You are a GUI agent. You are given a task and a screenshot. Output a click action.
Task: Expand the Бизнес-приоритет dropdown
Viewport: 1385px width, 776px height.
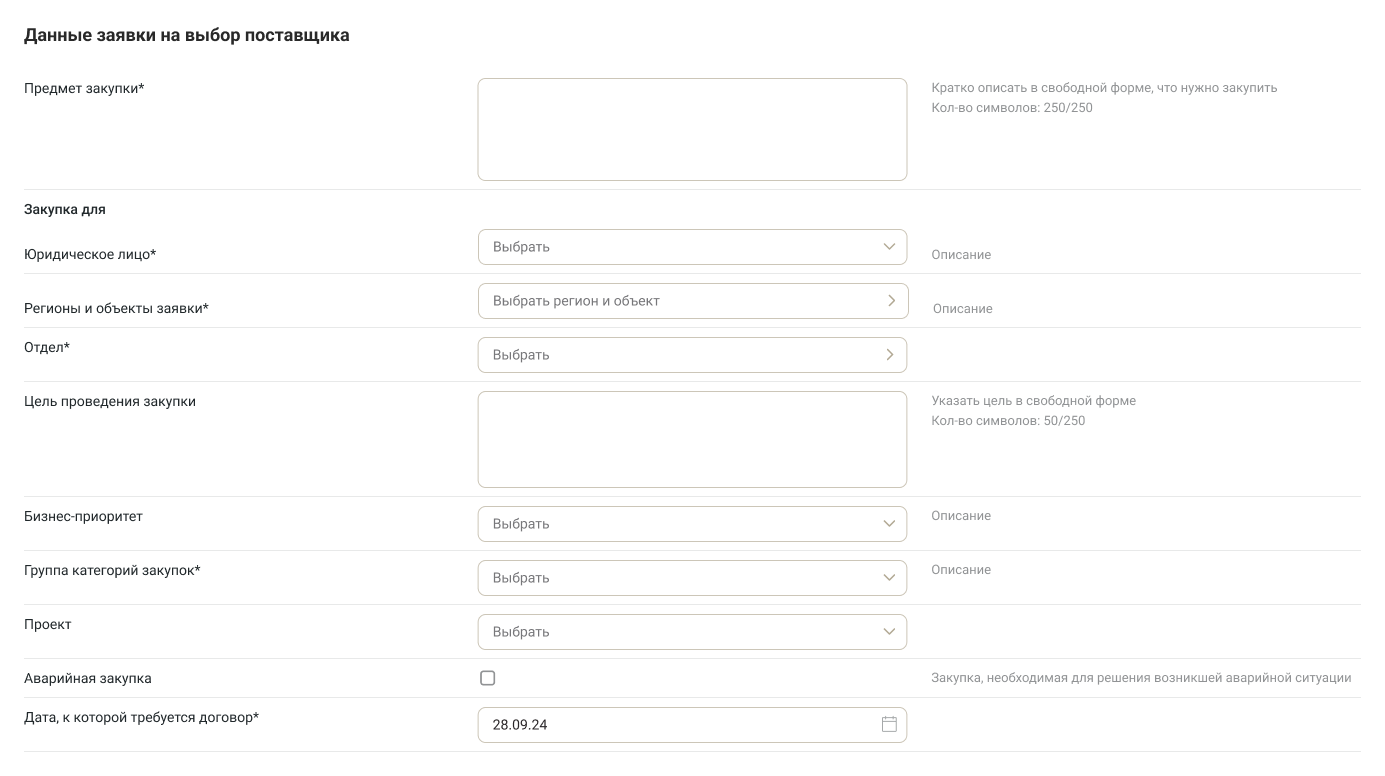coord(692,524)
